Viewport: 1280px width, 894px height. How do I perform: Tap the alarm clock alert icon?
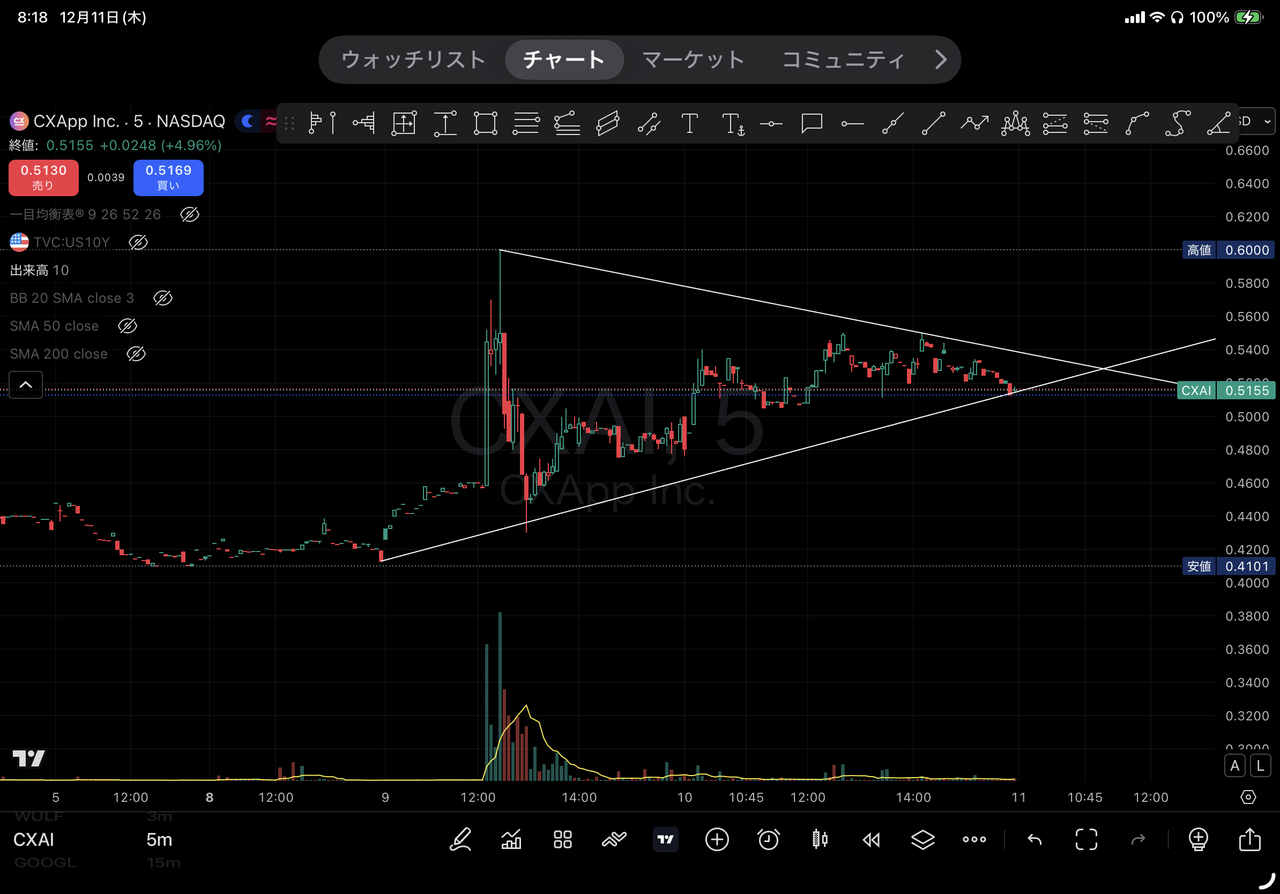pos(768,840)
